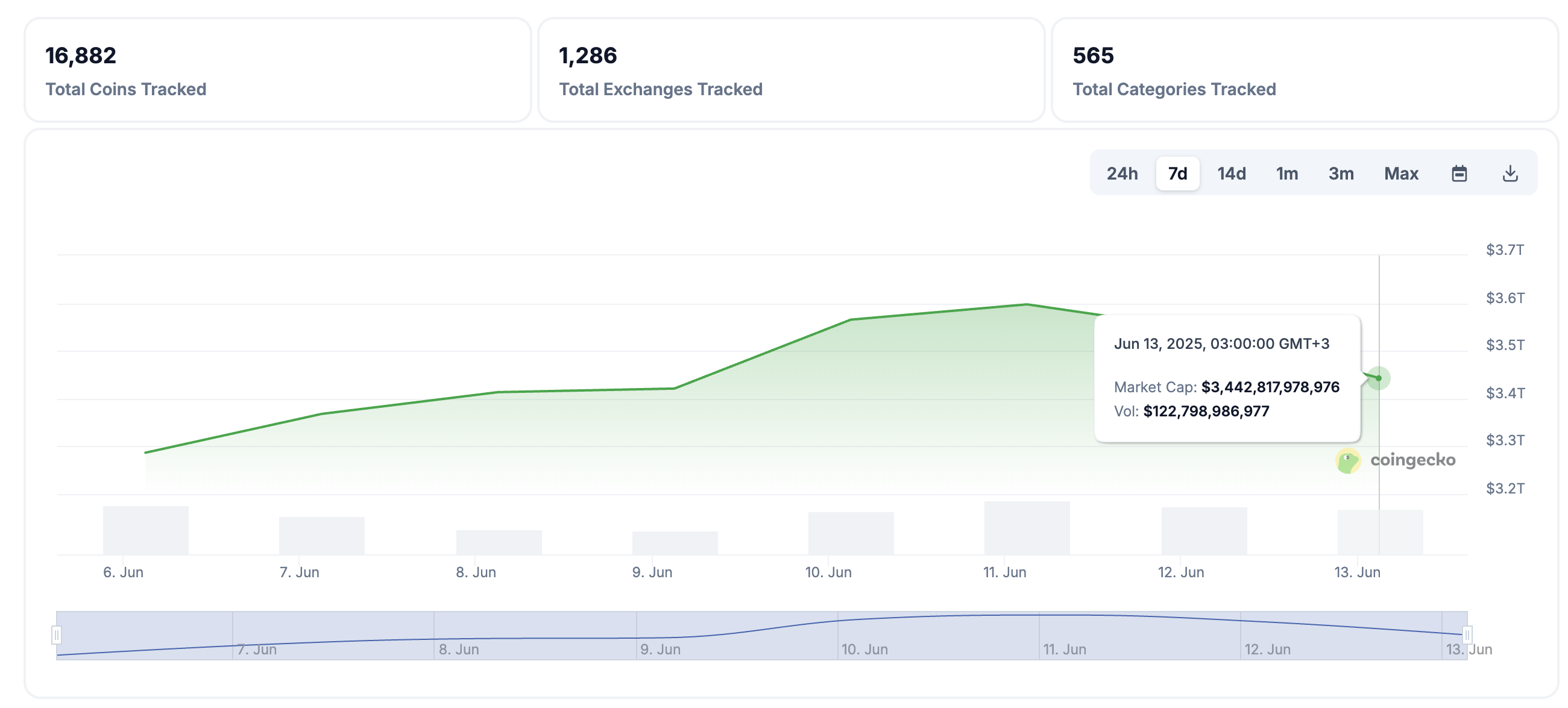Screen dimensions: 1568x708
Task: Click the 9. Jun volume bar
Action: [x=675, y=543]
